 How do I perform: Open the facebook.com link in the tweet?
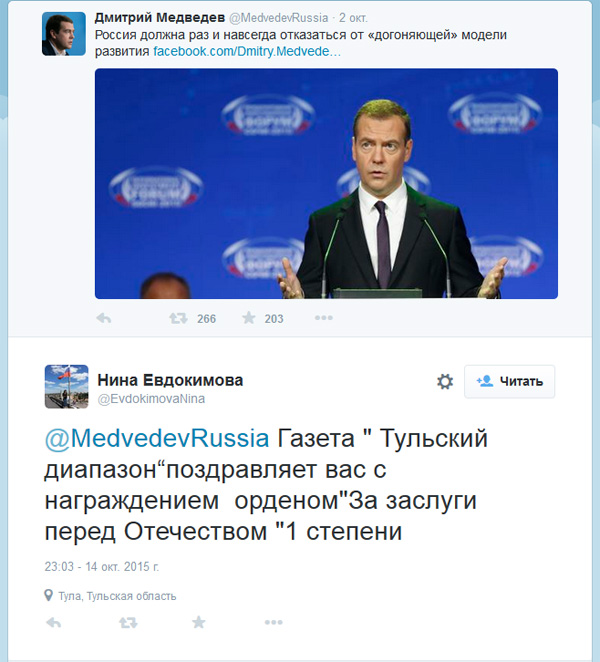[x=247, y=50]
